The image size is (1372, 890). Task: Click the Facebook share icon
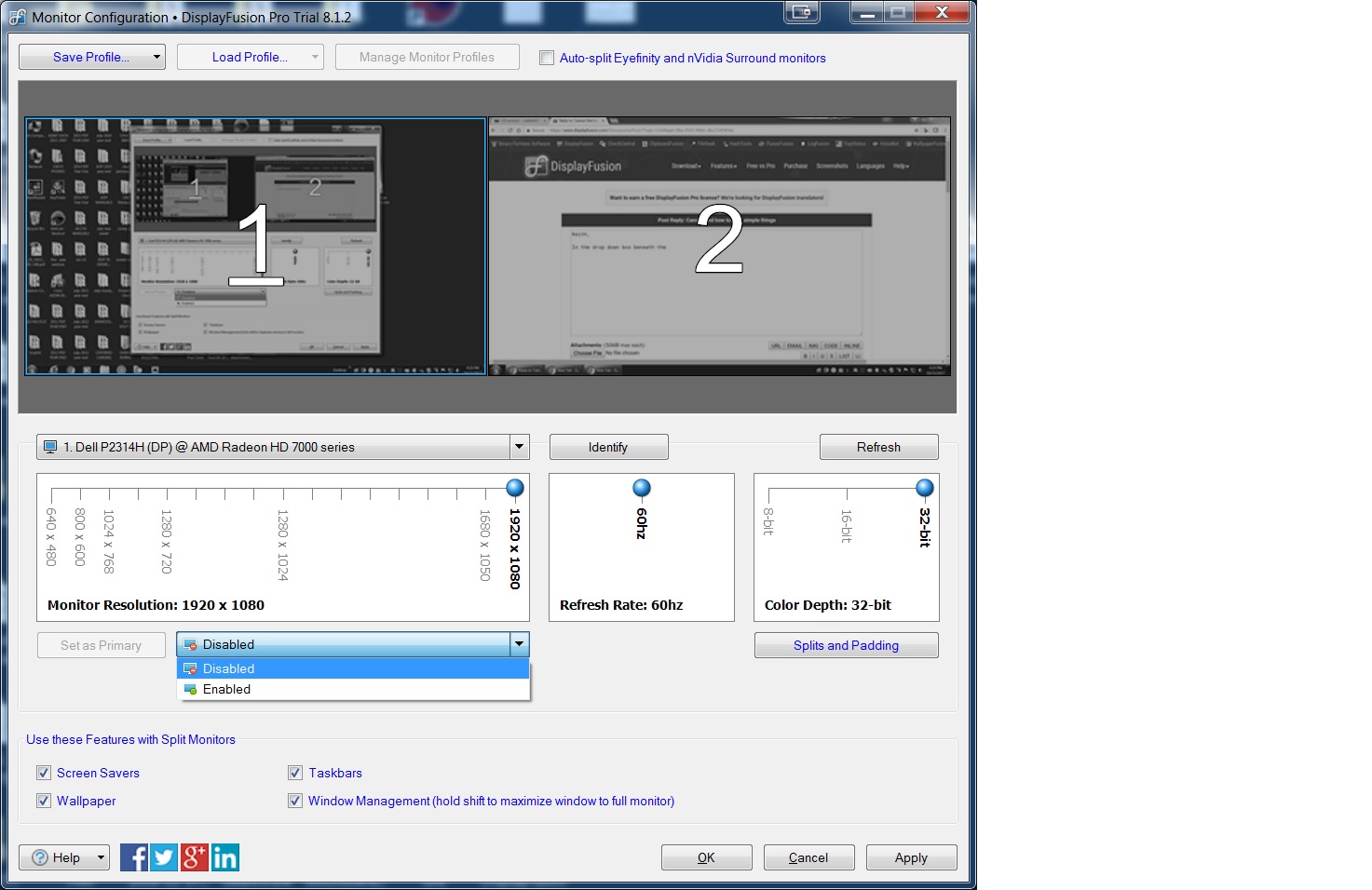tap(134, 857)
